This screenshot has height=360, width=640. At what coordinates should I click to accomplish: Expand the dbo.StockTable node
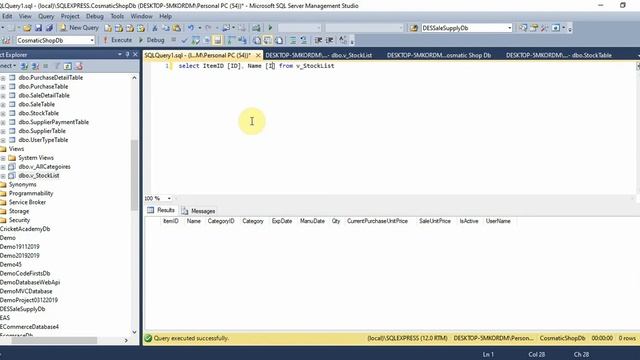3,113
